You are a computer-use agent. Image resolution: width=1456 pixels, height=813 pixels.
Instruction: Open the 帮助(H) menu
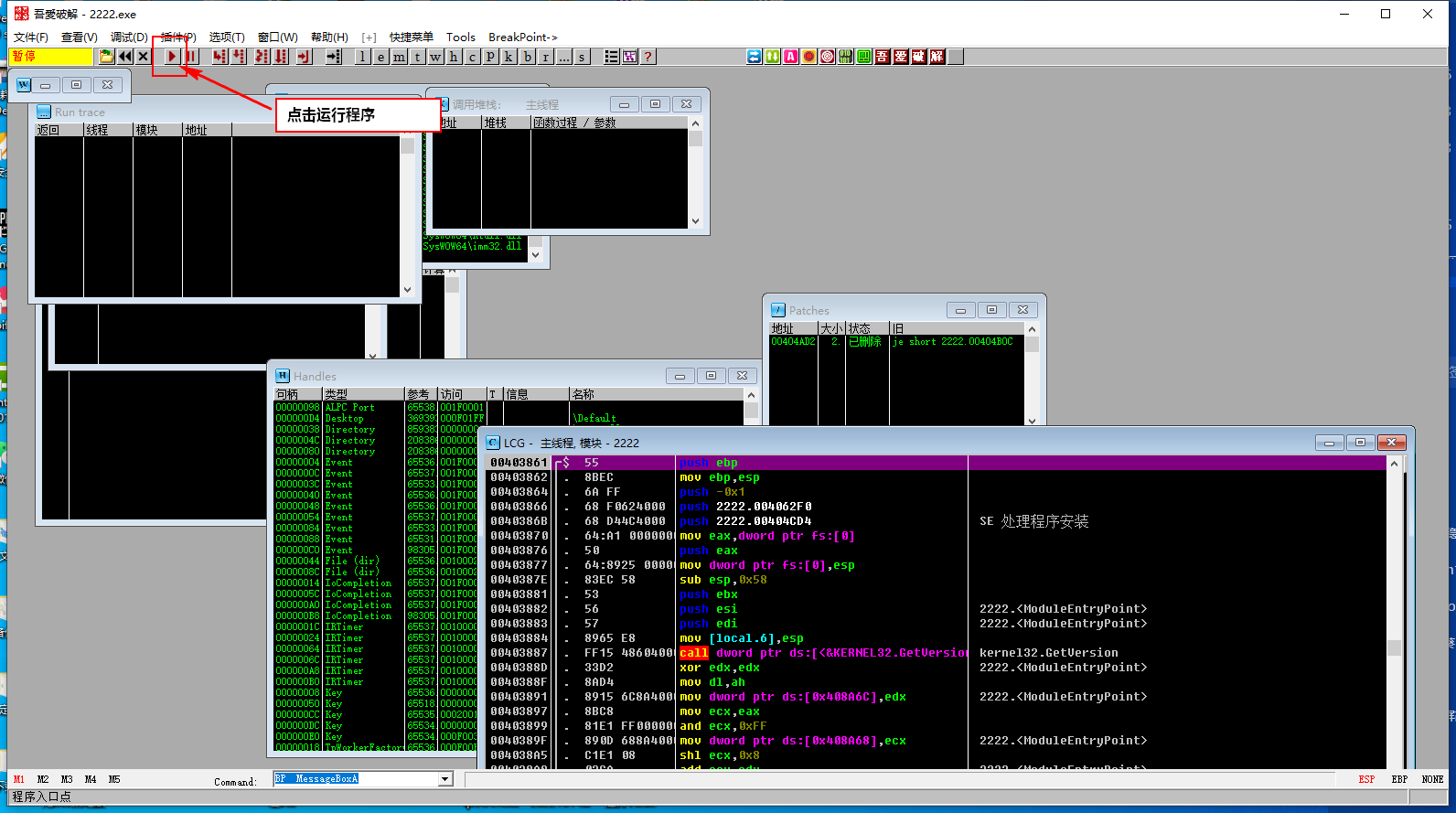click(329, 37)
